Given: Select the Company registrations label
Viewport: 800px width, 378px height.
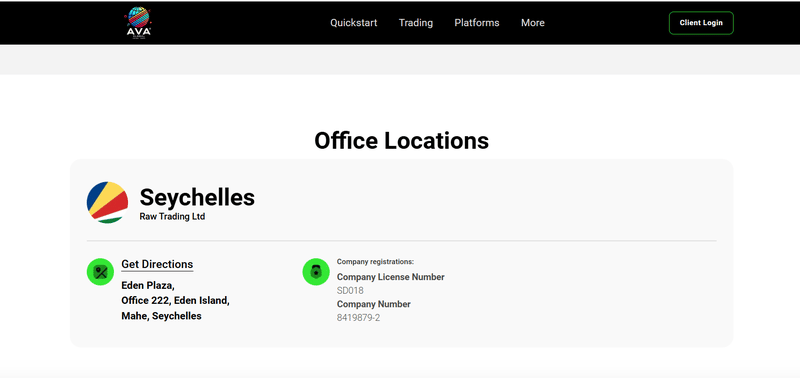Looking at the screenshot, I should click(375, 262).
